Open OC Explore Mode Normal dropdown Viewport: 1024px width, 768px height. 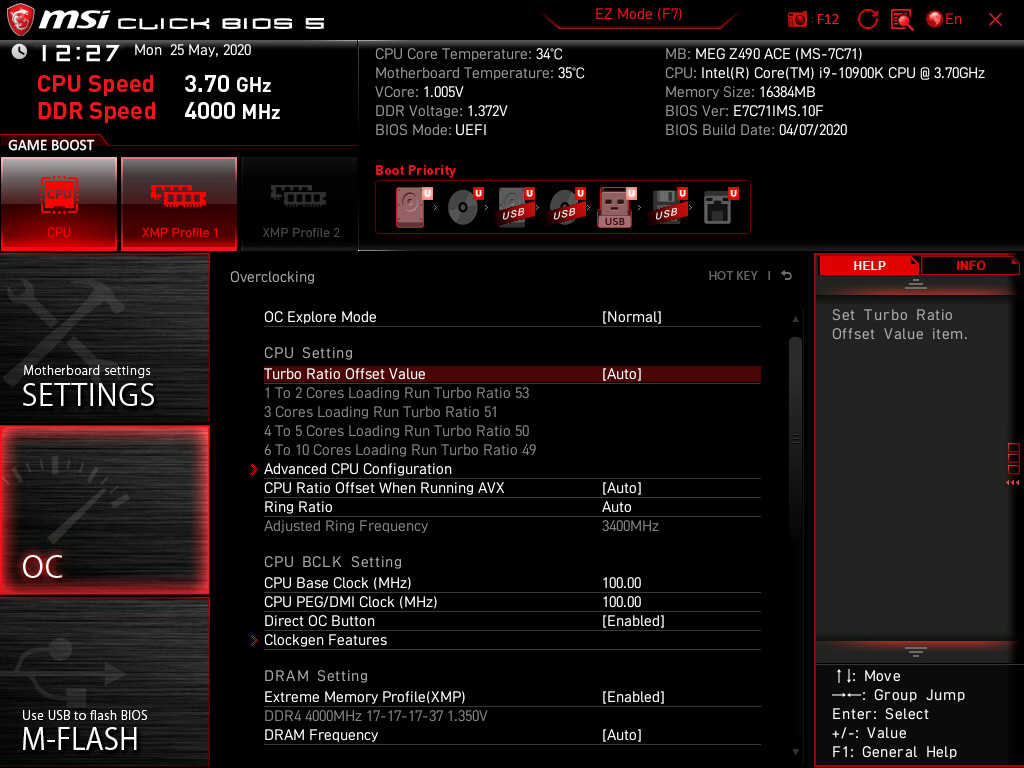pos(632,317)
